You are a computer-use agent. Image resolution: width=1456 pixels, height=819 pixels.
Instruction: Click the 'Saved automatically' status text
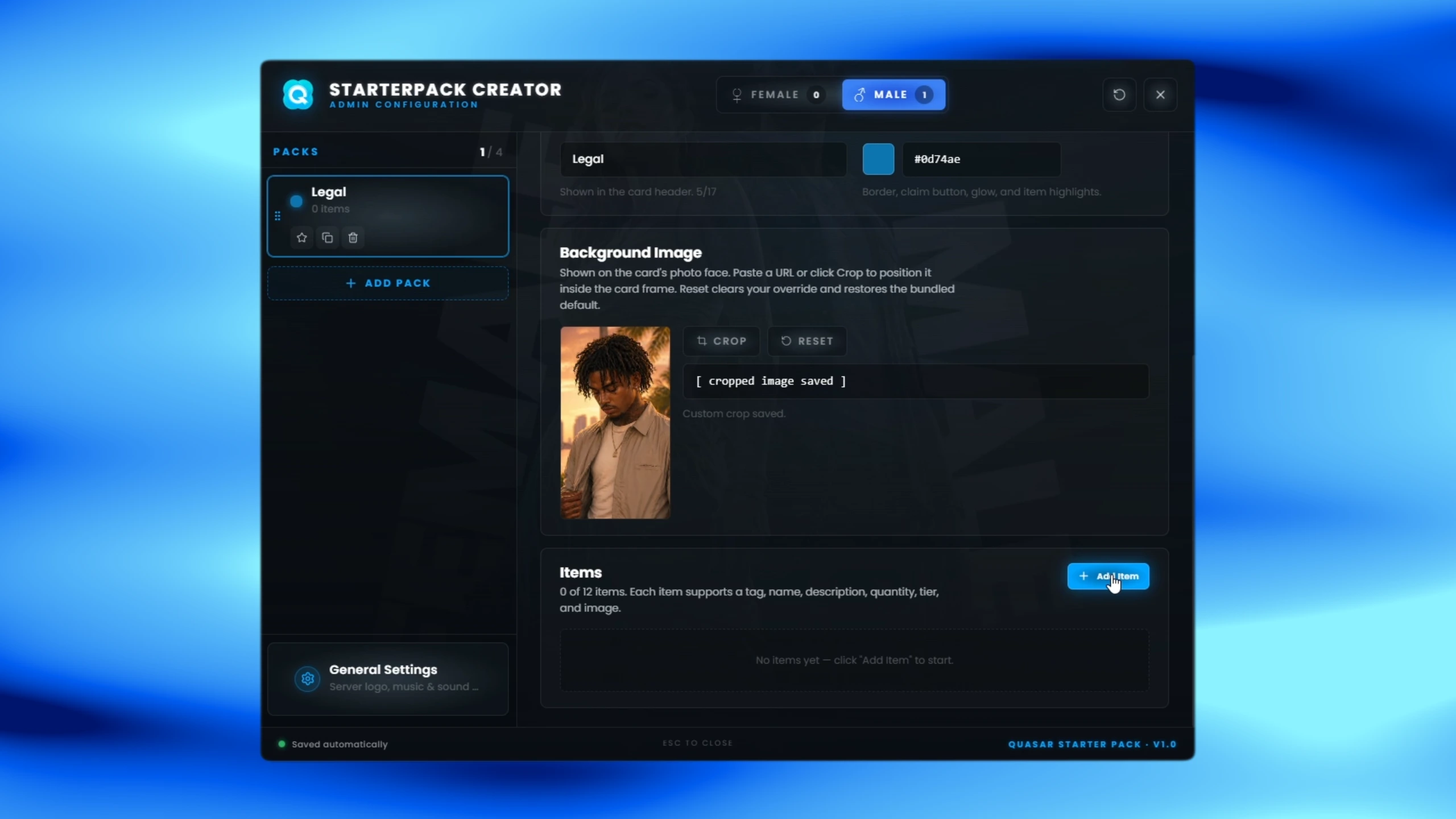[340, 744]
